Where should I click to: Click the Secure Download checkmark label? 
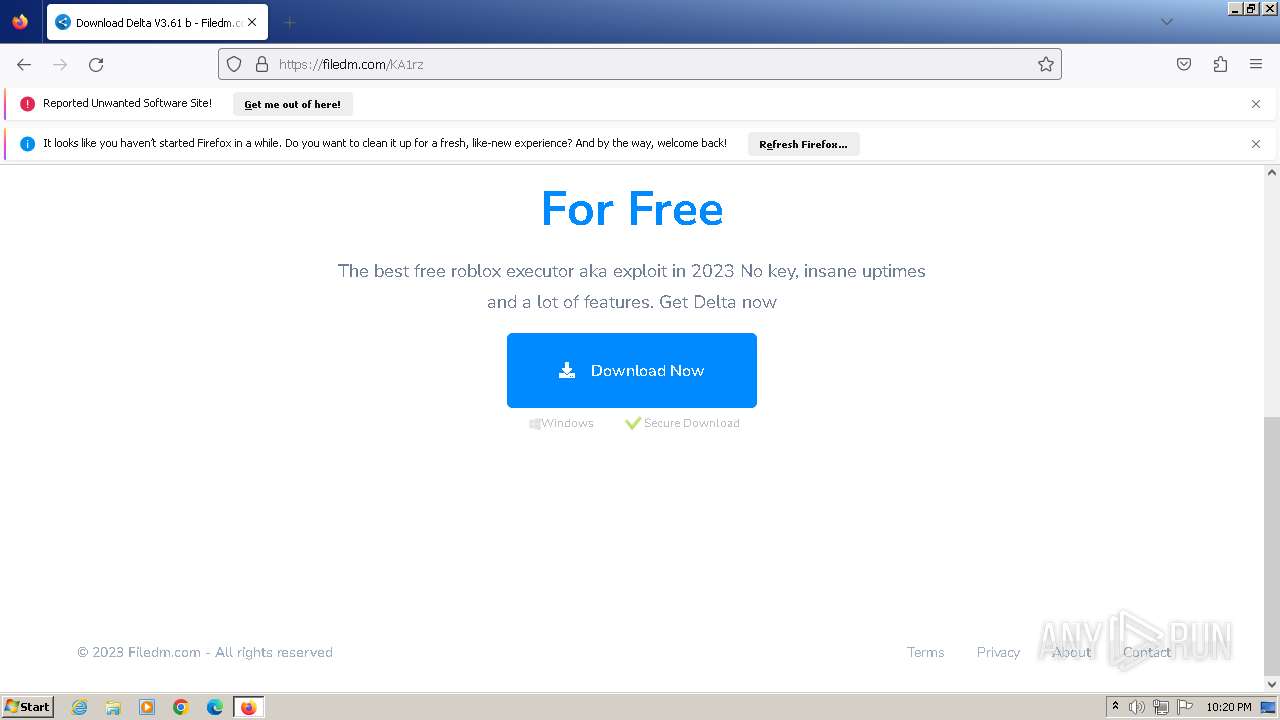[x=682, y=423]
